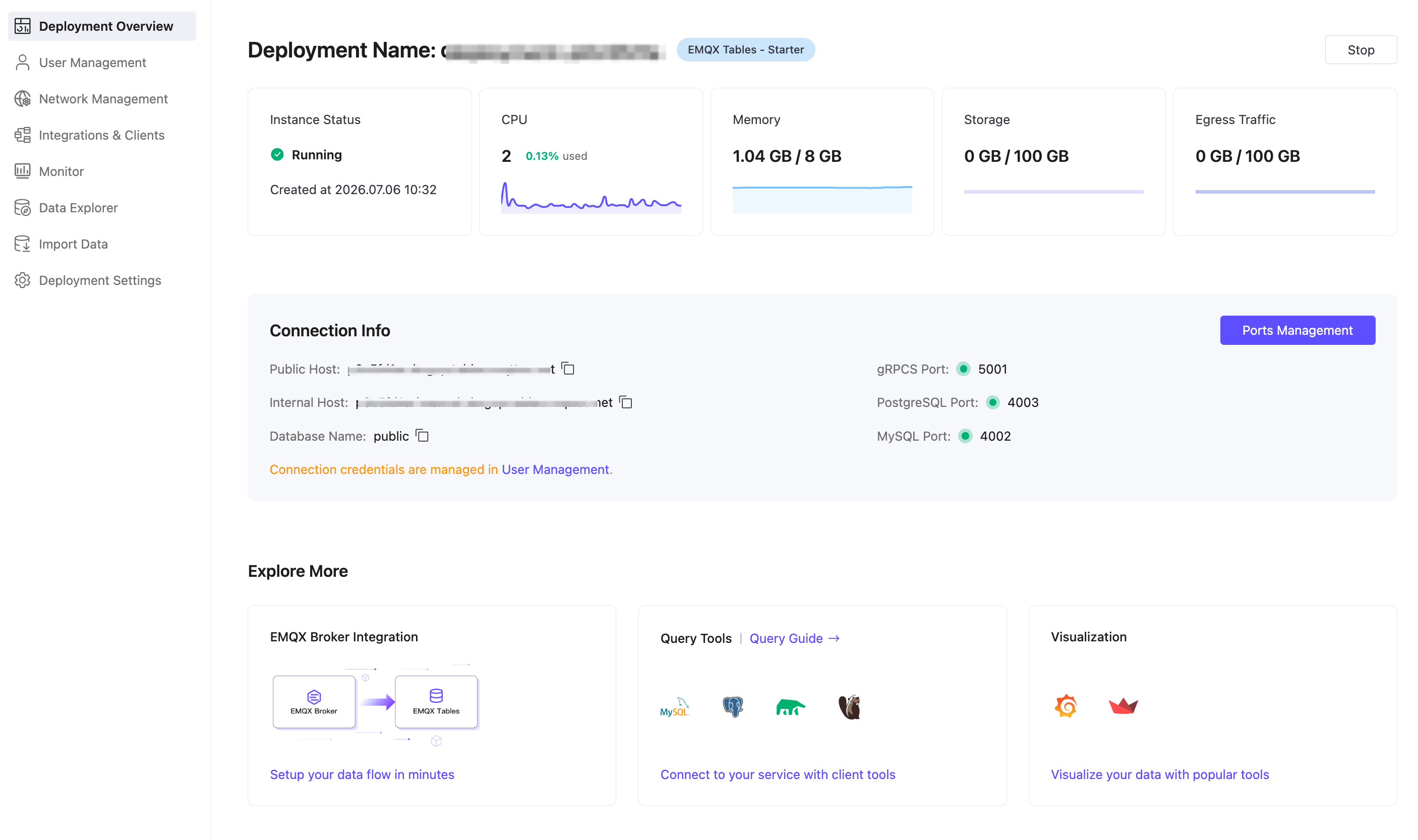Click the PostgreSQL elephant logo
Image resolution: width=1418 pixels, height=840 pixels.
pos(733,707)
